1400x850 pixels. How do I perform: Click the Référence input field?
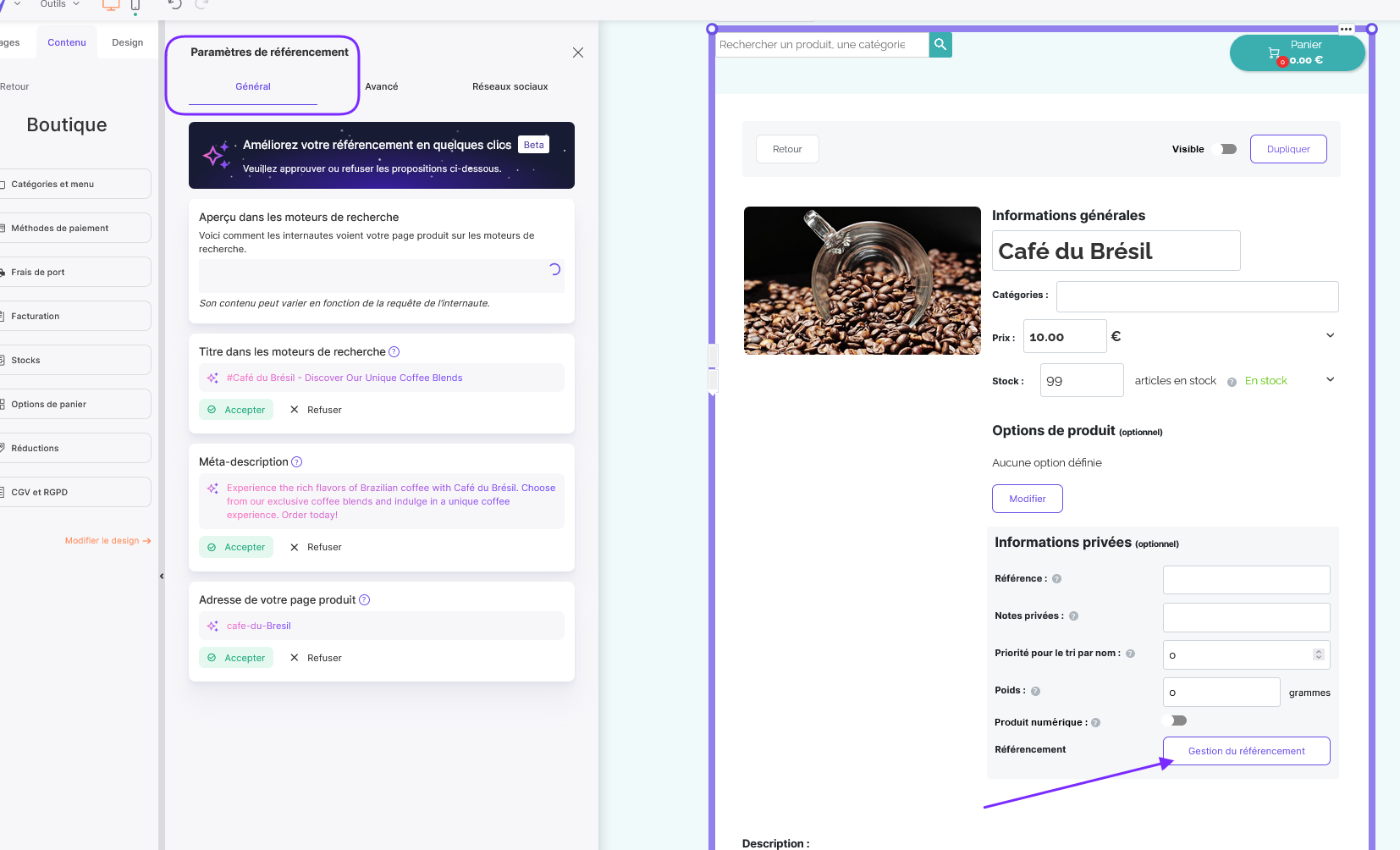[1246, 580]
